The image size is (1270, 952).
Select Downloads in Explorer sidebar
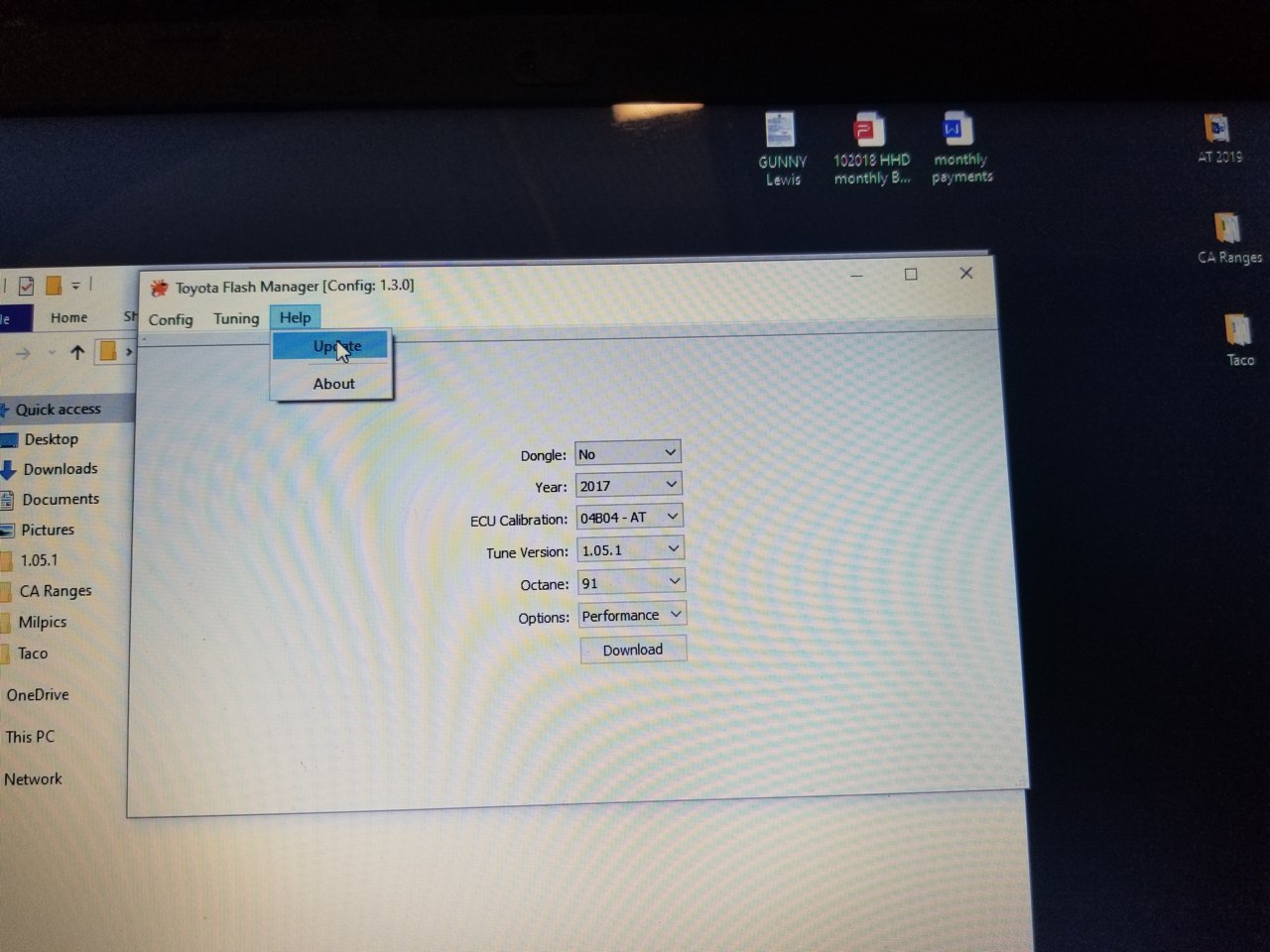pyautogui.click(x=61, y=469)
